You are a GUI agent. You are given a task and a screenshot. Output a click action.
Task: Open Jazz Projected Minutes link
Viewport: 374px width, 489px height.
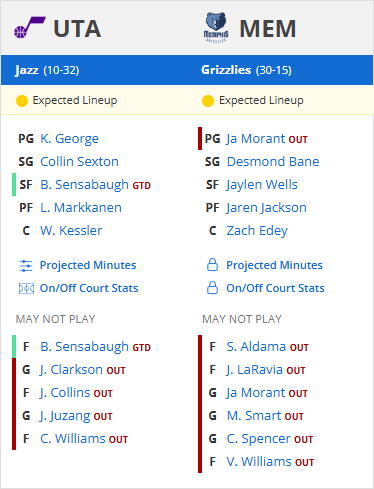[88, 265]
